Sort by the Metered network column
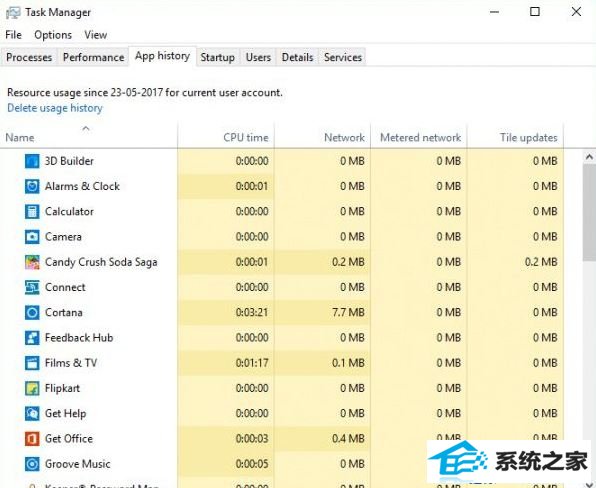The height and width of the screenshot is (488, 596). (x=420, y=138)
